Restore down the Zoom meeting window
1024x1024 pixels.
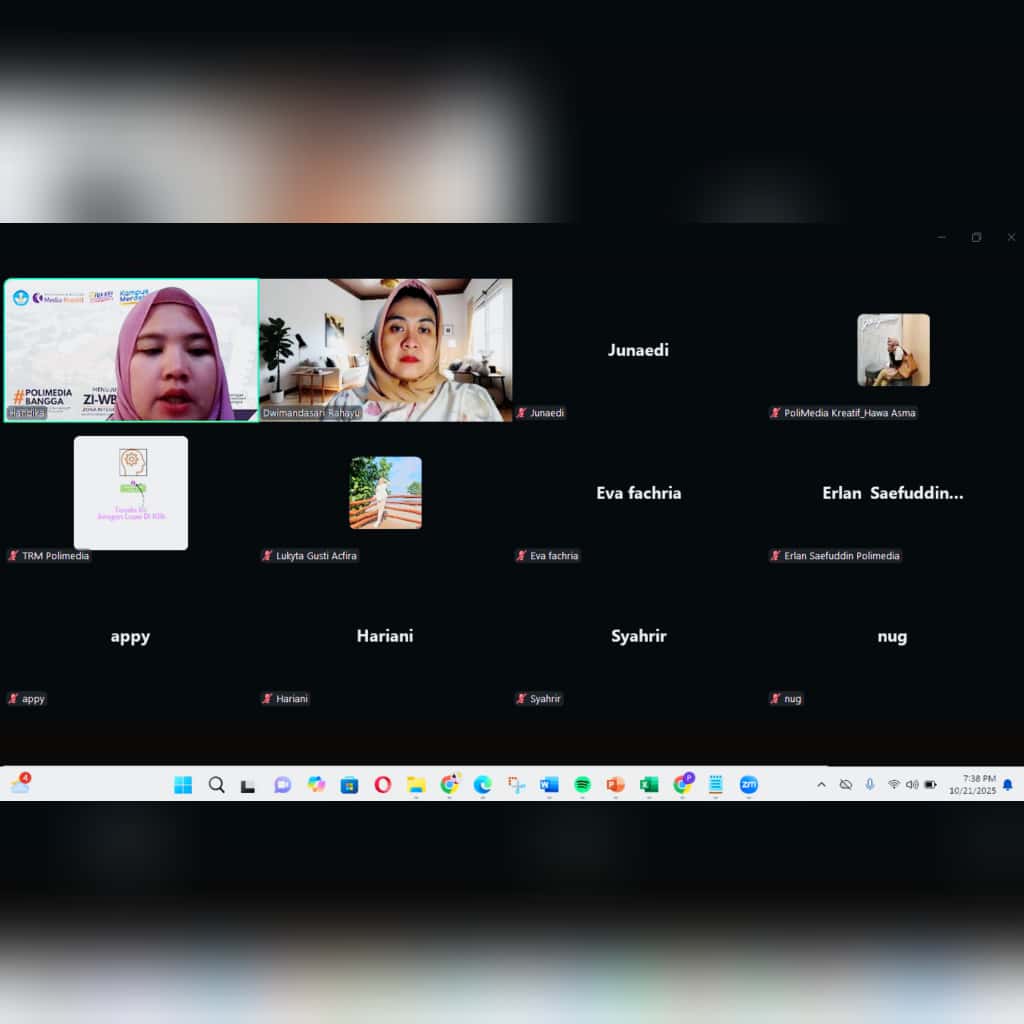click(x=976, y=237)
